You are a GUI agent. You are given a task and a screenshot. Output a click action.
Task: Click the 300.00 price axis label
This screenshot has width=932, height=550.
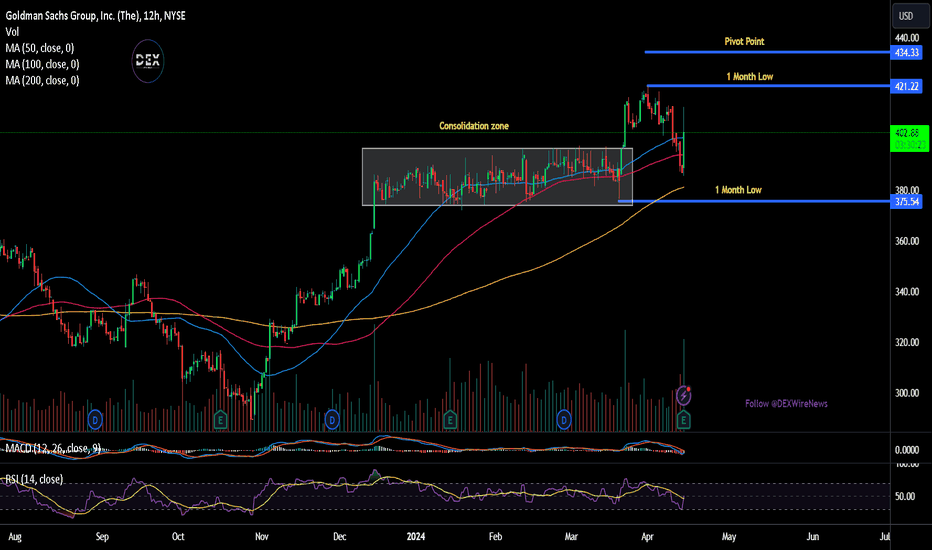[x=907, y=393]
